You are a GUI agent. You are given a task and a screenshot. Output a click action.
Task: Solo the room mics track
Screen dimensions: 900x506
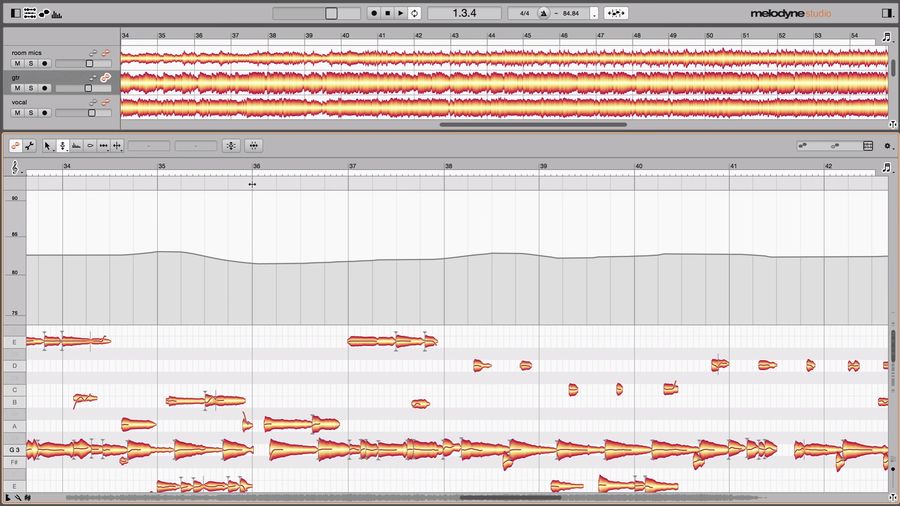coord(31,63)
